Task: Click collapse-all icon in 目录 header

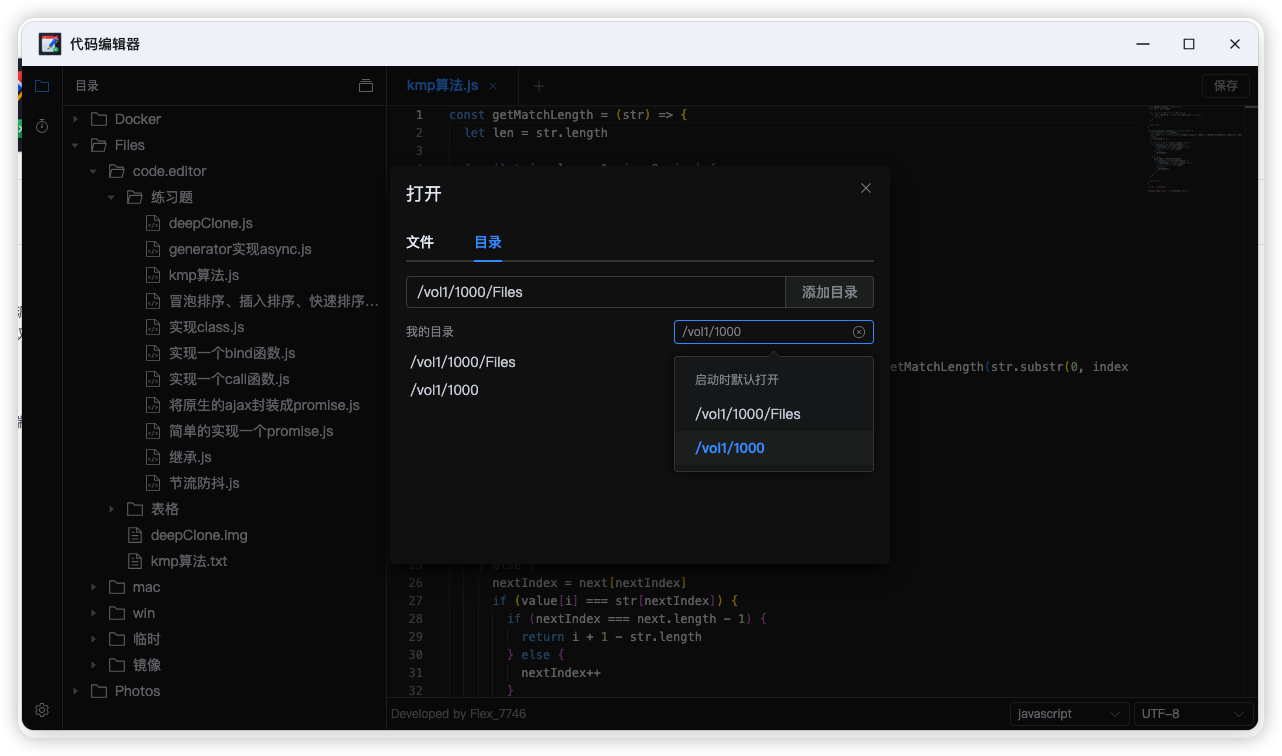Action: pyautogui.click(x=366, y=86)
